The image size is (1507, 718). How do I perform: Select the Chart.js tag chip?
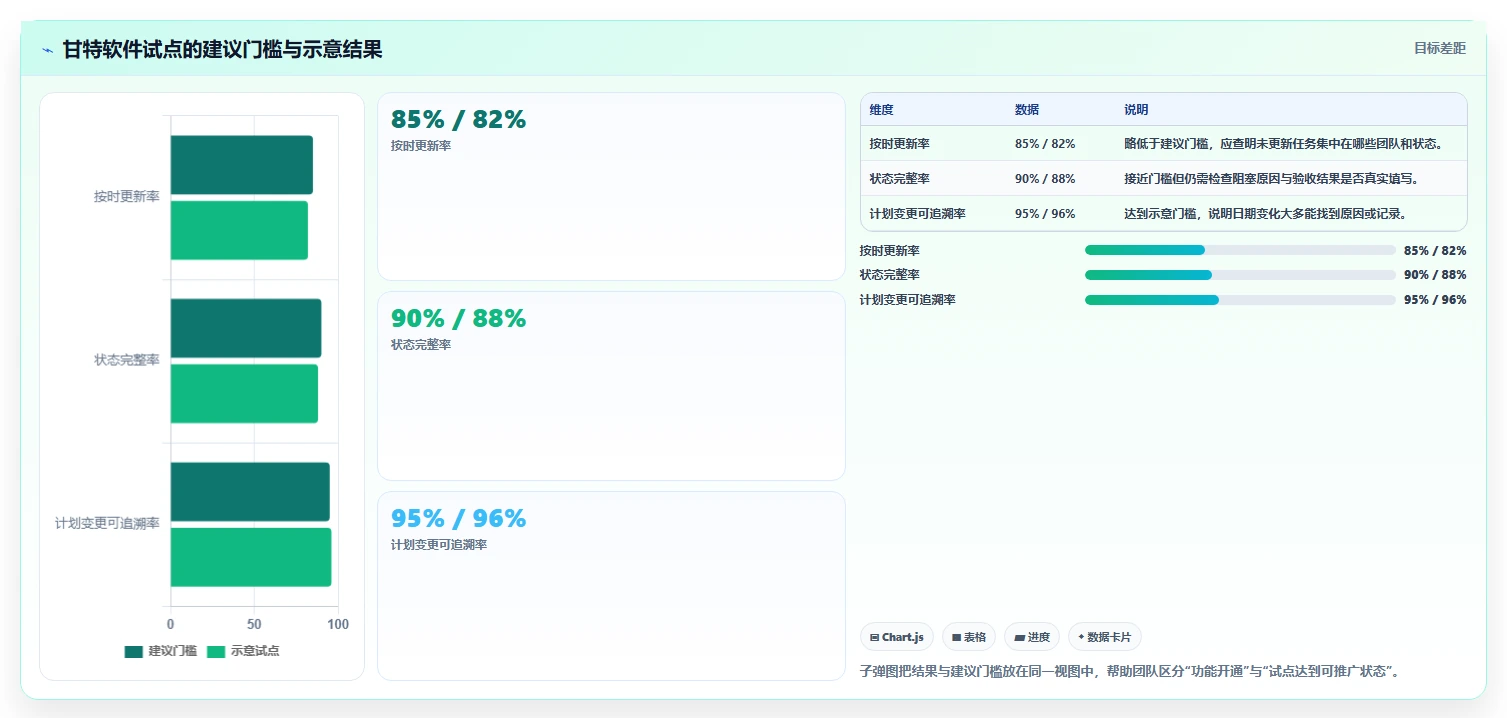click(x=897, y=637)
